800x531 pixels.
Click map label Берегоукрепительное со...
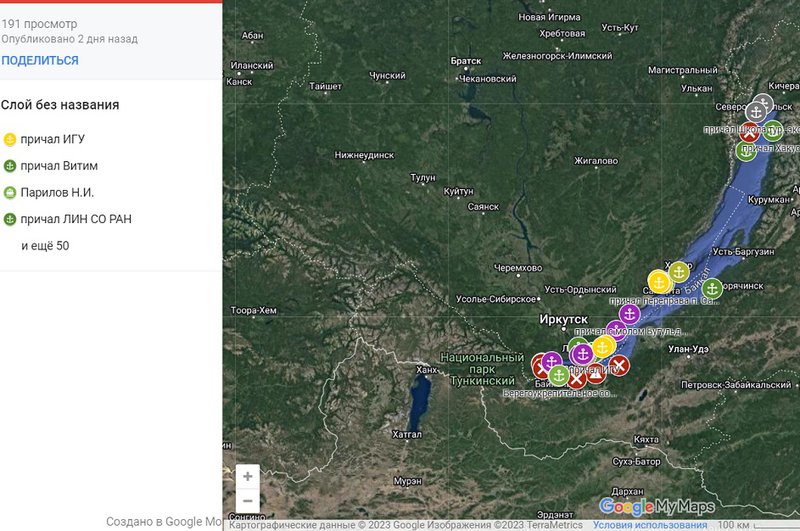click(x=560, y=394)
